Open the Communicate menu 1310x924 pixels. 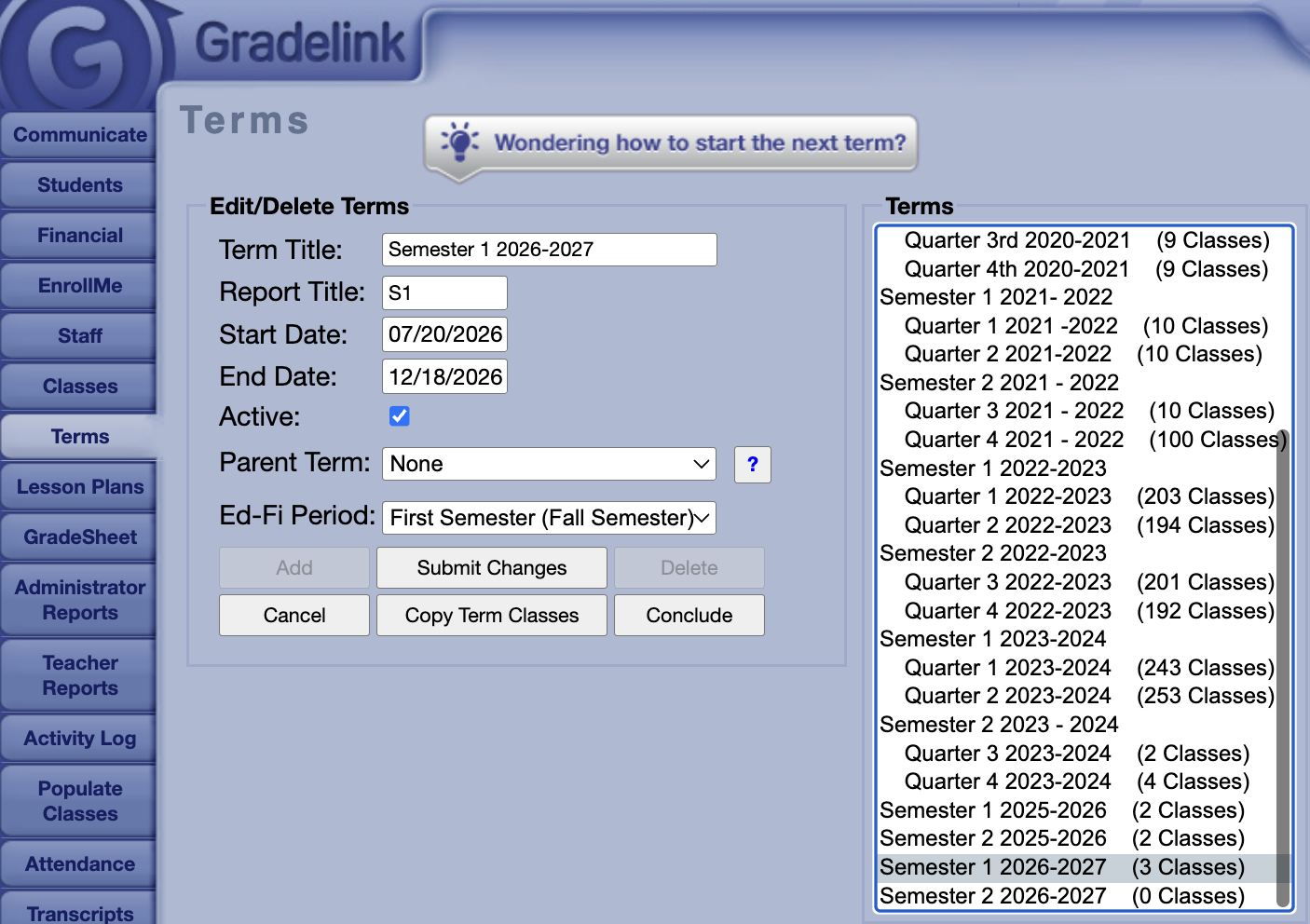(79, 135)
